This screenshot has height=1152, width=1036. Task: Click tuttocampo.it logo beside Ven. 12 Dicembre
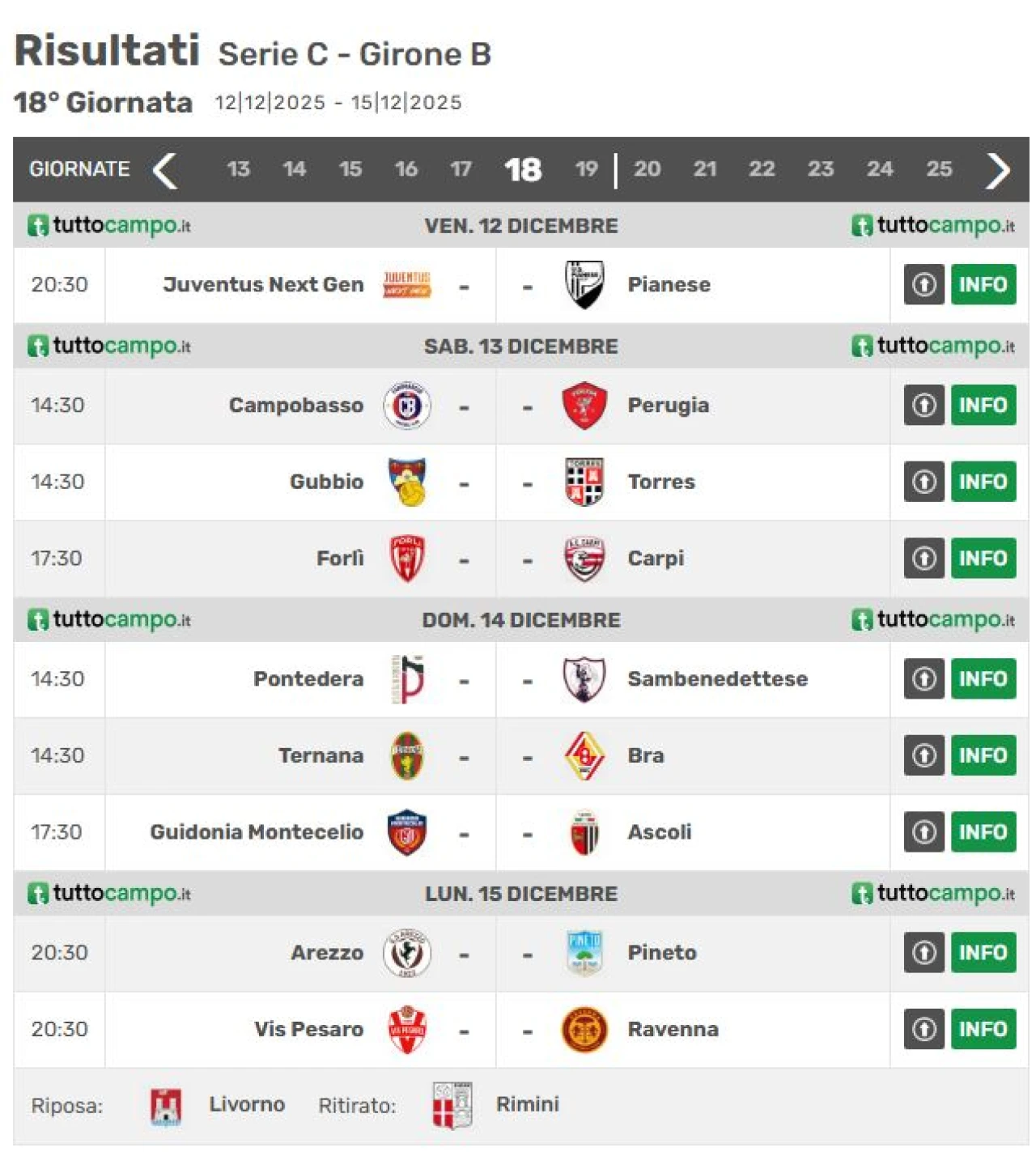pyautogui.click(x=109, y=226)
